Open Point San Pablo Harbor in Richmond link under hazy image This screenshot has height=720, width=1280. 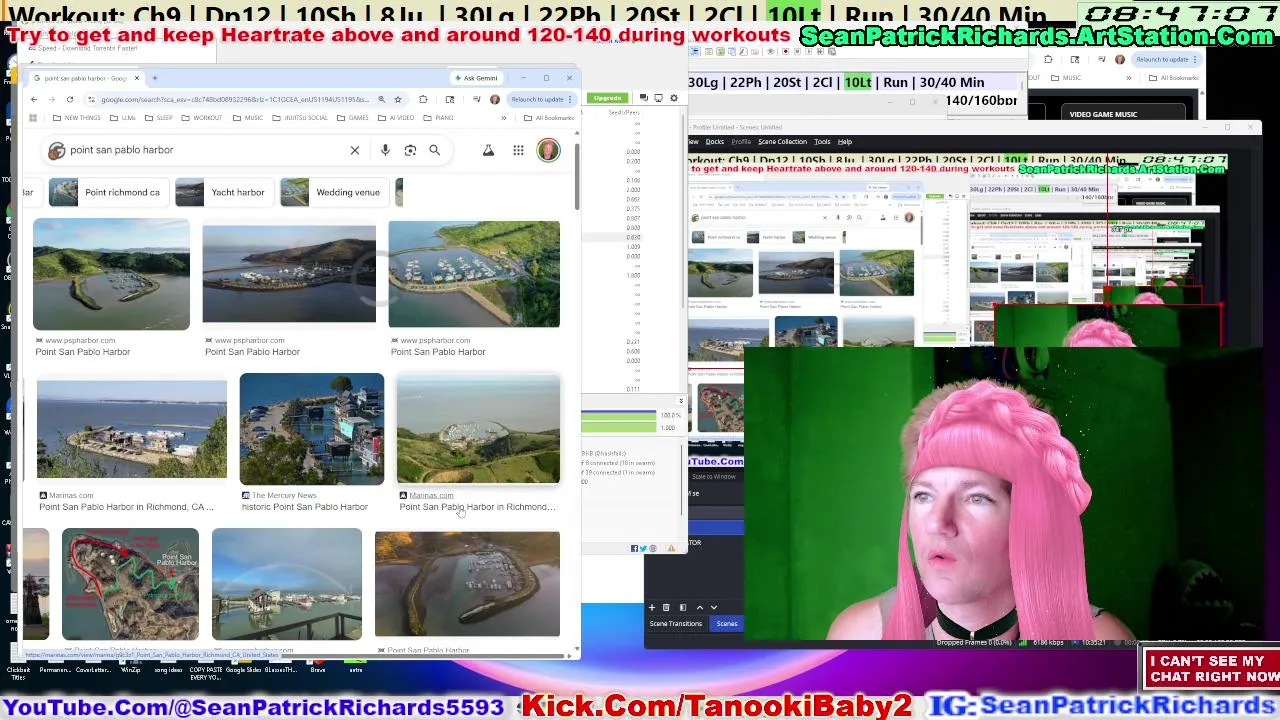(477, 507)
